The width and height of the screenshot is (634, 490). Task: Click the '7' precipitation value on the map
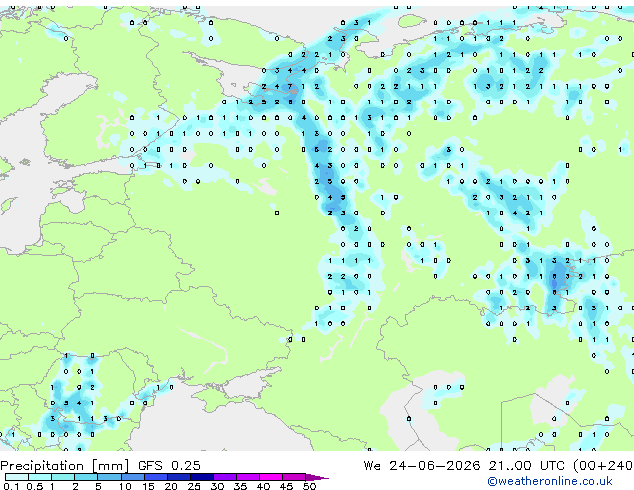[290, 86]
